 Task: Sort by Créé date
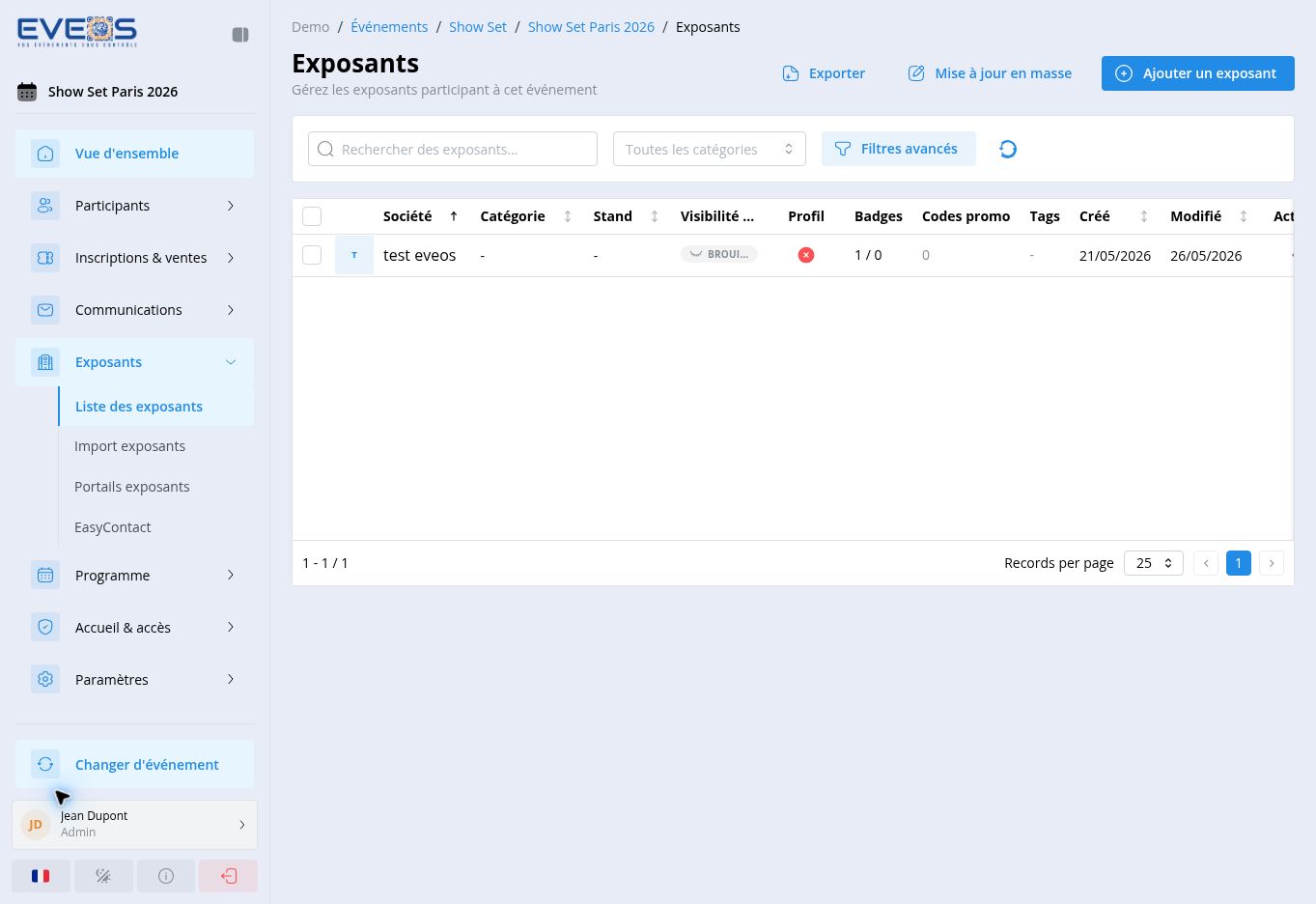1144,216
